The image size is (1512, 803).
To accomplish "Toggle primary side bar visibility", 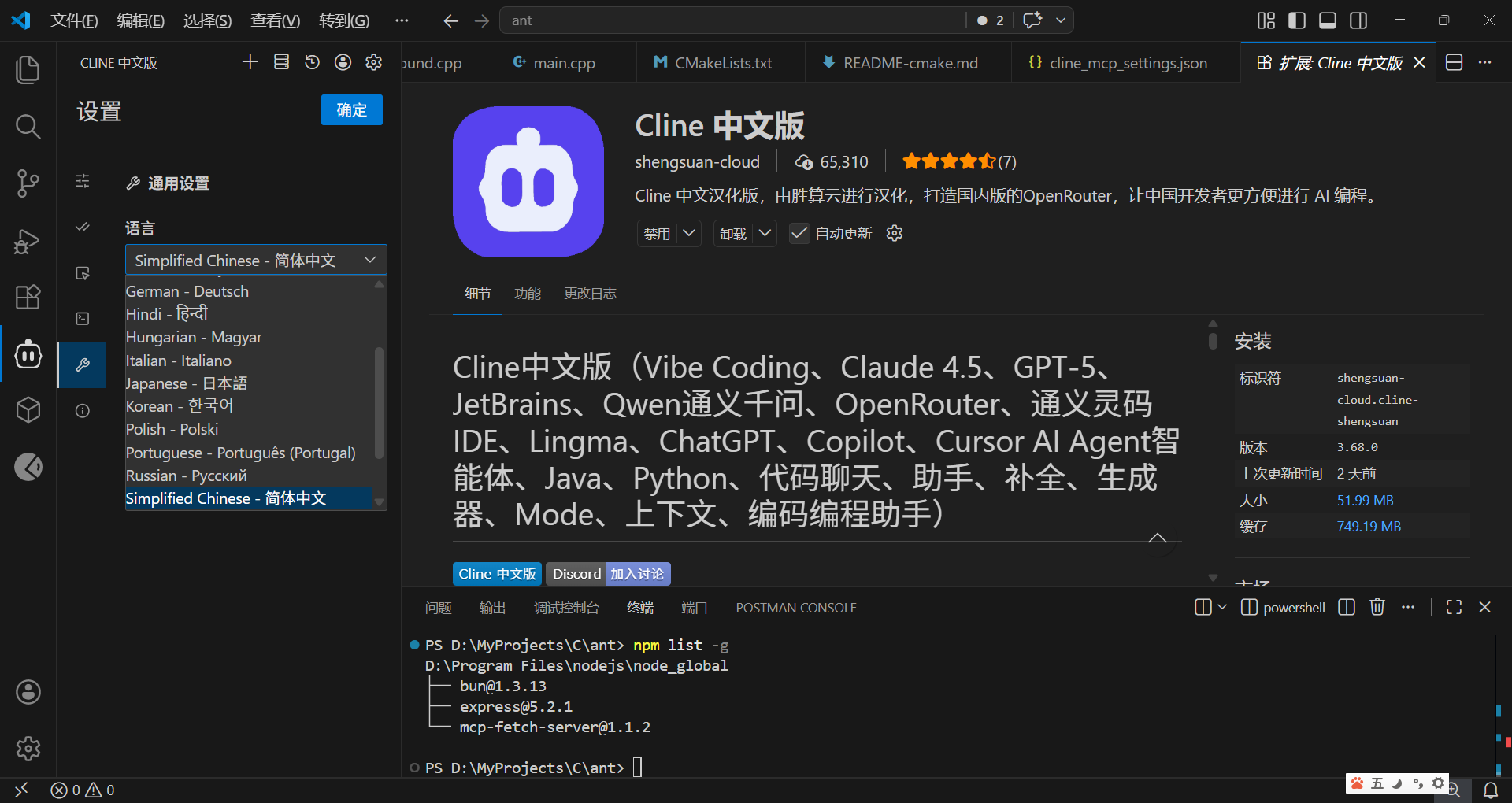I will (x=1297, y=20).
